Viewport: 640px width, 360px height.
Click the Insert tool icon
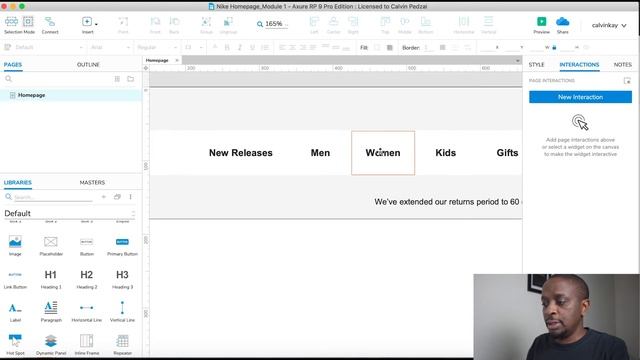pos(87,21)
